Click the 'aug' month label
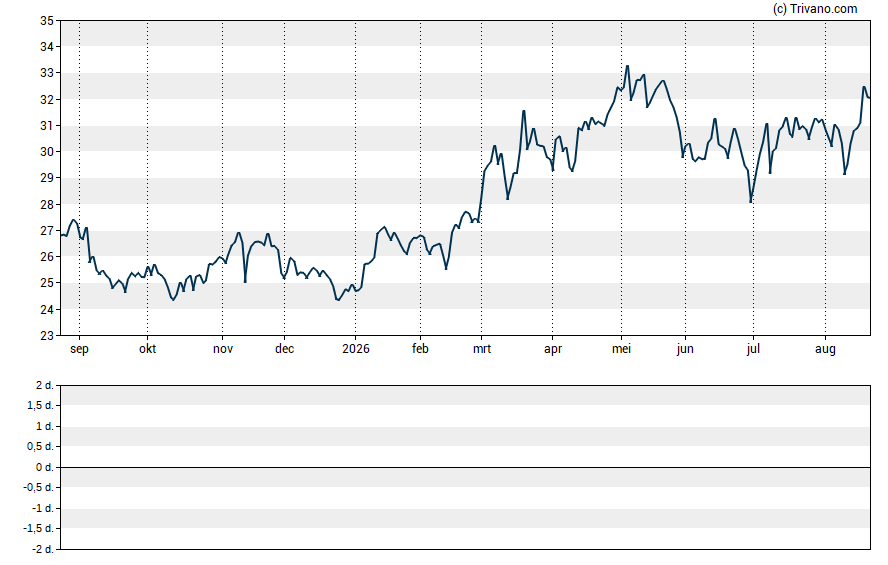 pos(825,349)
